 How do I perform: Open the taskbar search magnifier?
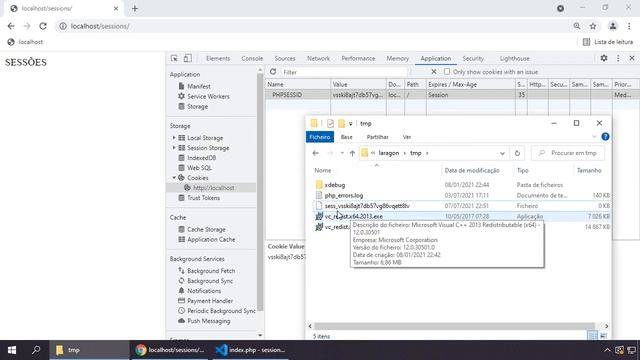click(36, 350)
